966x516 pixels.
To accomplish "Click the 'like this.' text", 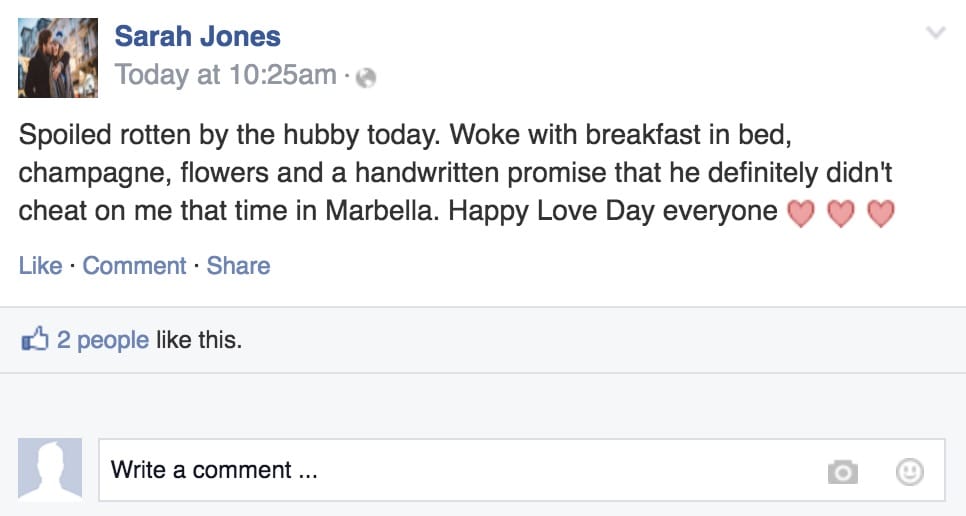I will 199,340.
